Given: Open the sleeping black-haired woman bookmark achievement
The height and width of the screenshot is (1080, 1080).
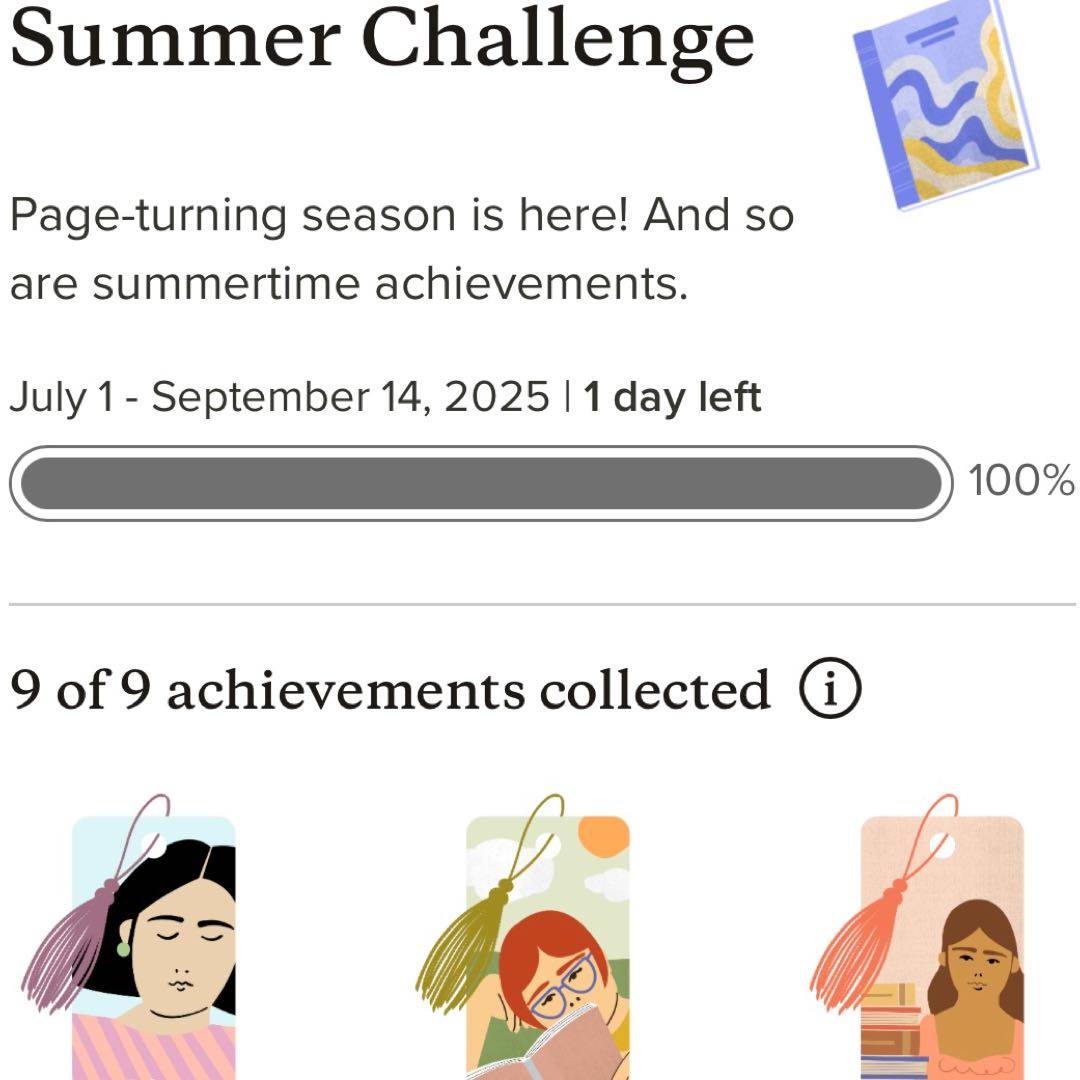Looking at the screenshot, I should [x=153, y=947].
